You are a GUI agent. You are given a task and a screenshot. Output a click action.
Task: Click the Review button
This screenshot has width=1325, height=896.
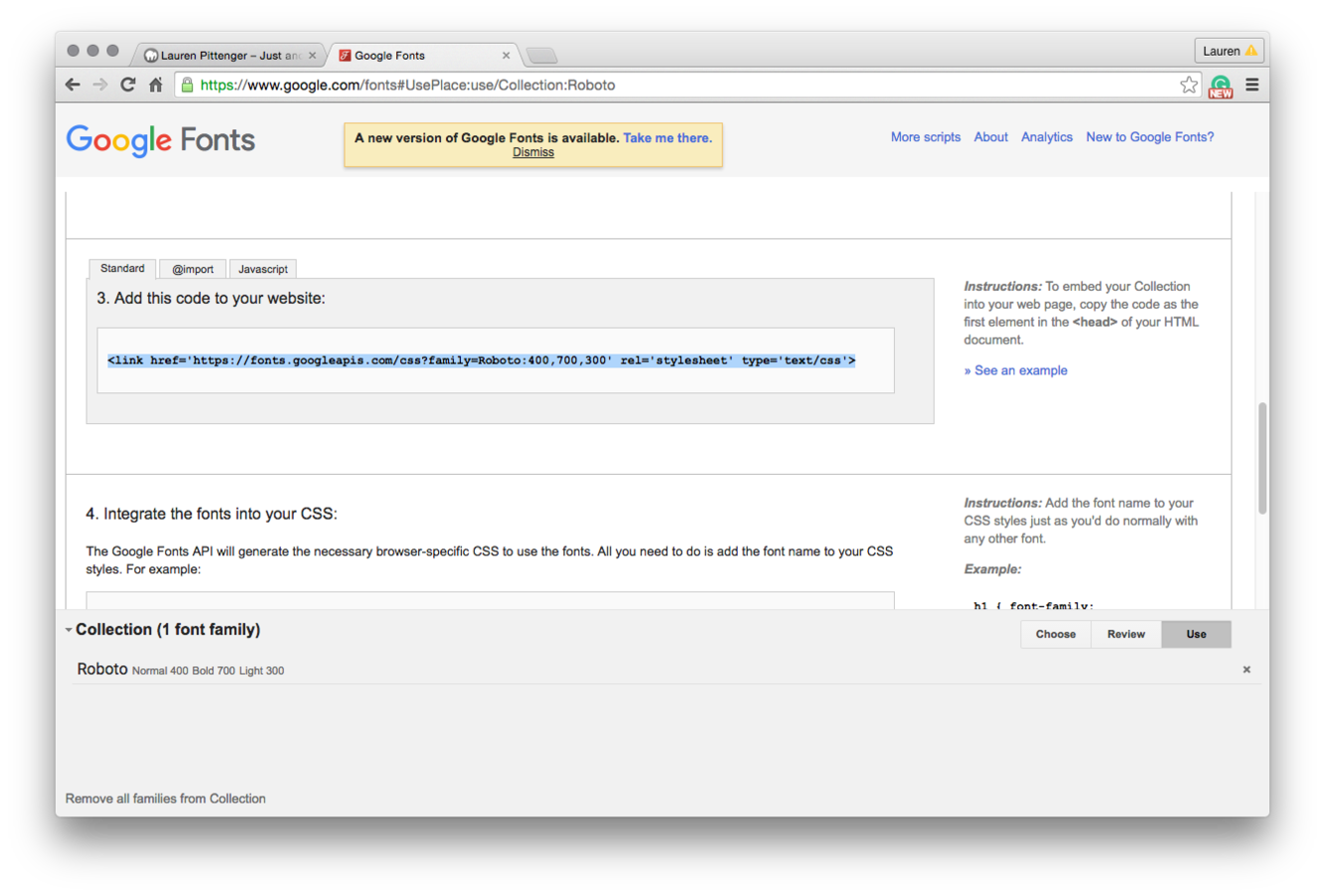click(1126, 634)
